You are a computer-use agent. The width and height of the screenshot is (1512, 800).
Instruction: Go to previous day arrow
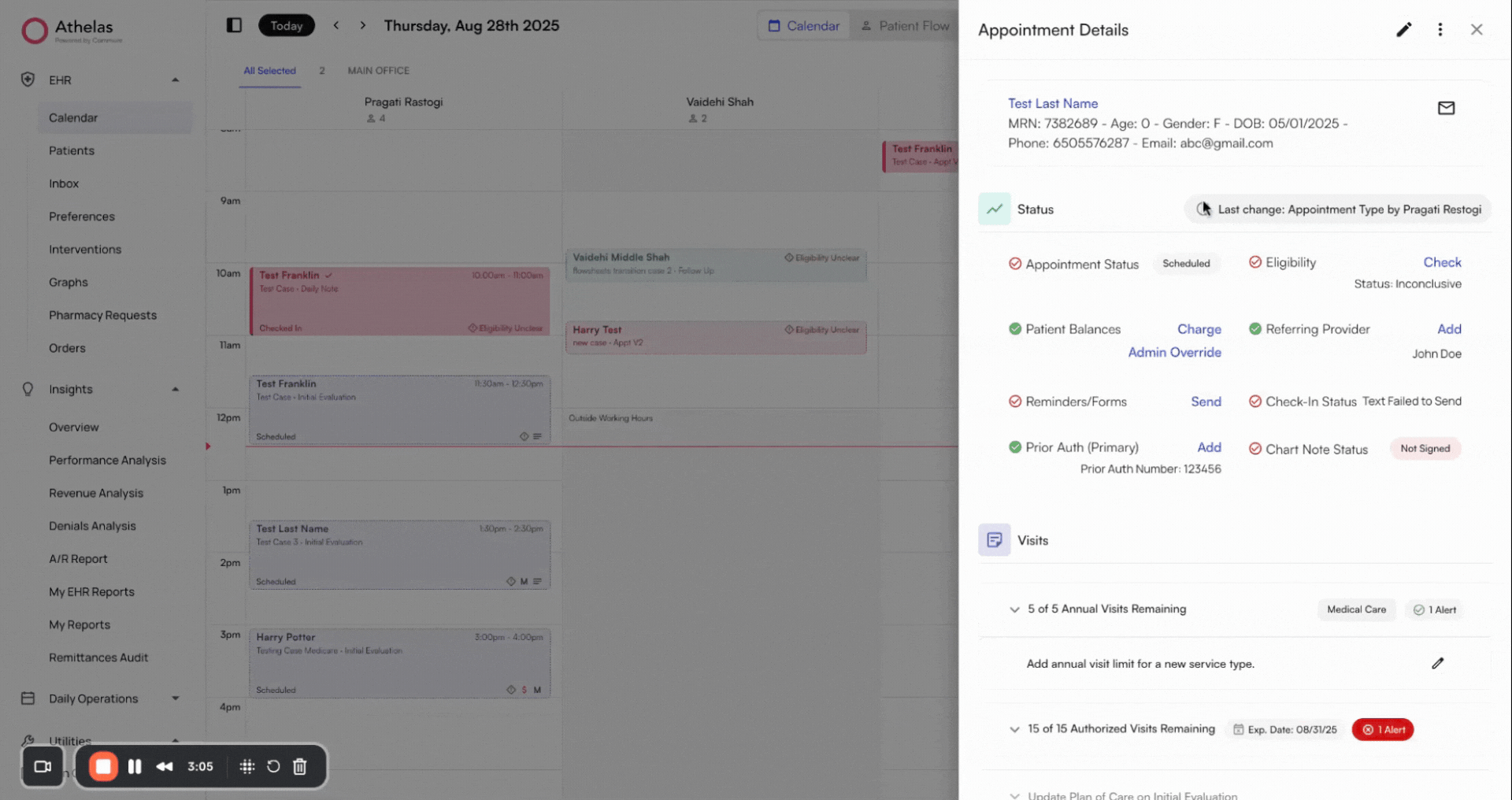click(x=336, y=25)
